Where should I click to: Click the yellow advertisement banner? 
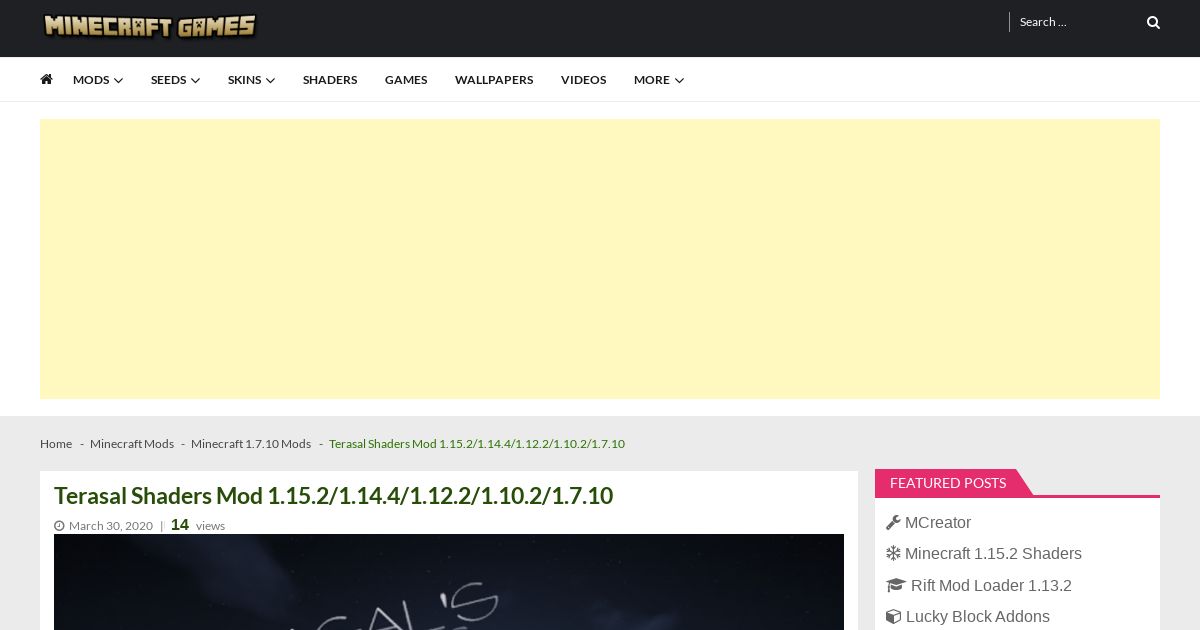coord(600,259)
